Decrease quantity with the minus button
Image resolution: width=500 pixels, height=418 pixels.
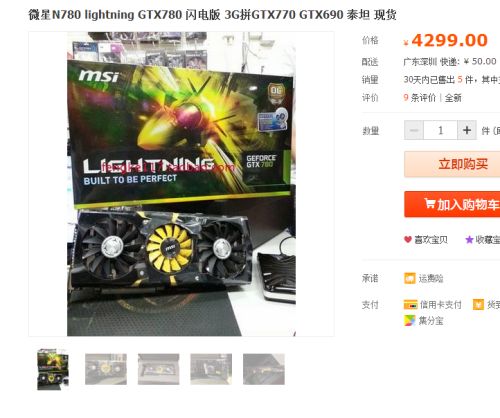(x=414, y=130)
